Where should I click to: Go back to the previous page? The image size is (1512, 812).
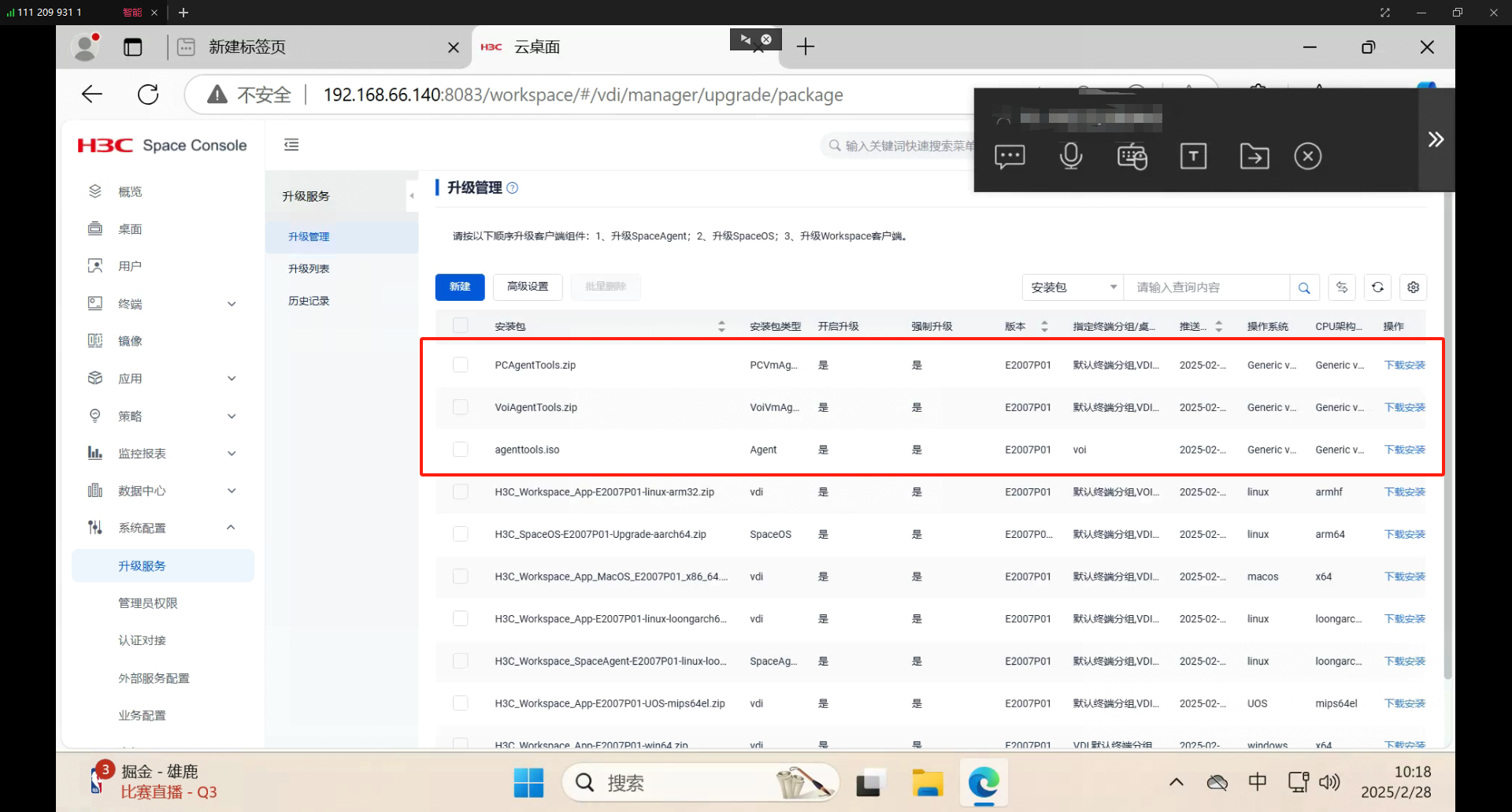click(x=92, y=95)
